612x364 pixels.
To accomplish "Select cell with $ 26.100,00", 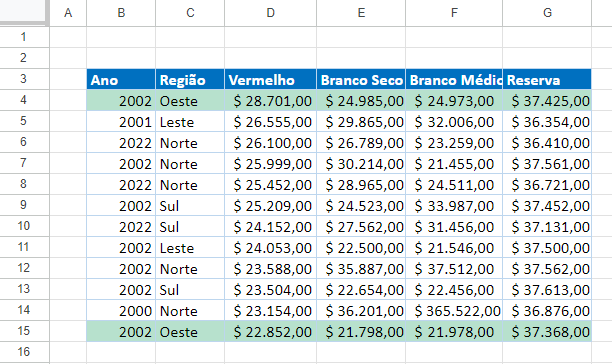I will (270, 143).
